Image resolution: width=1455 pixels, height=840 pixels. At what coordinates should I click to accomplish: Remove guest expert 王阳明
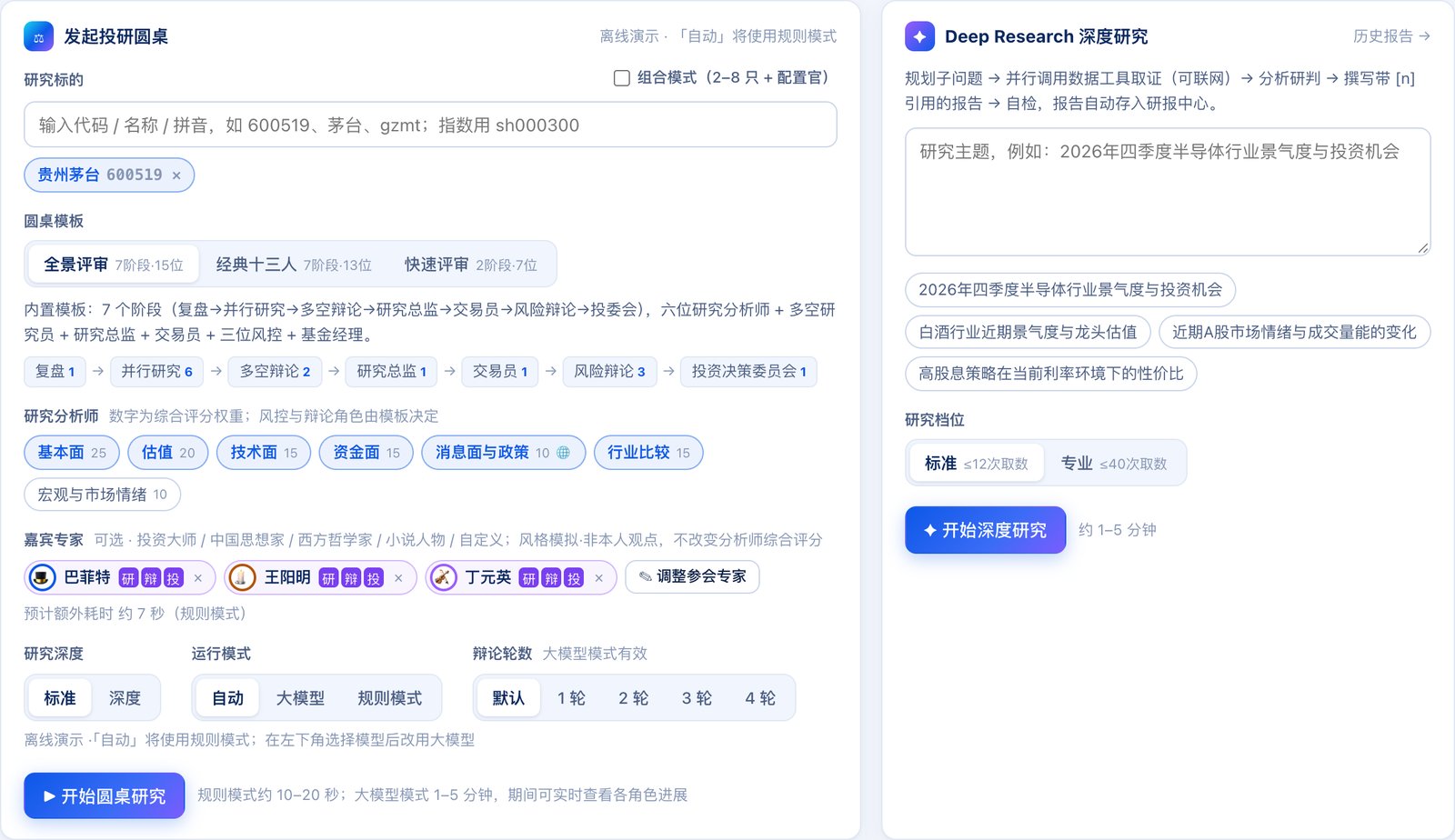(x=398, y=578)
